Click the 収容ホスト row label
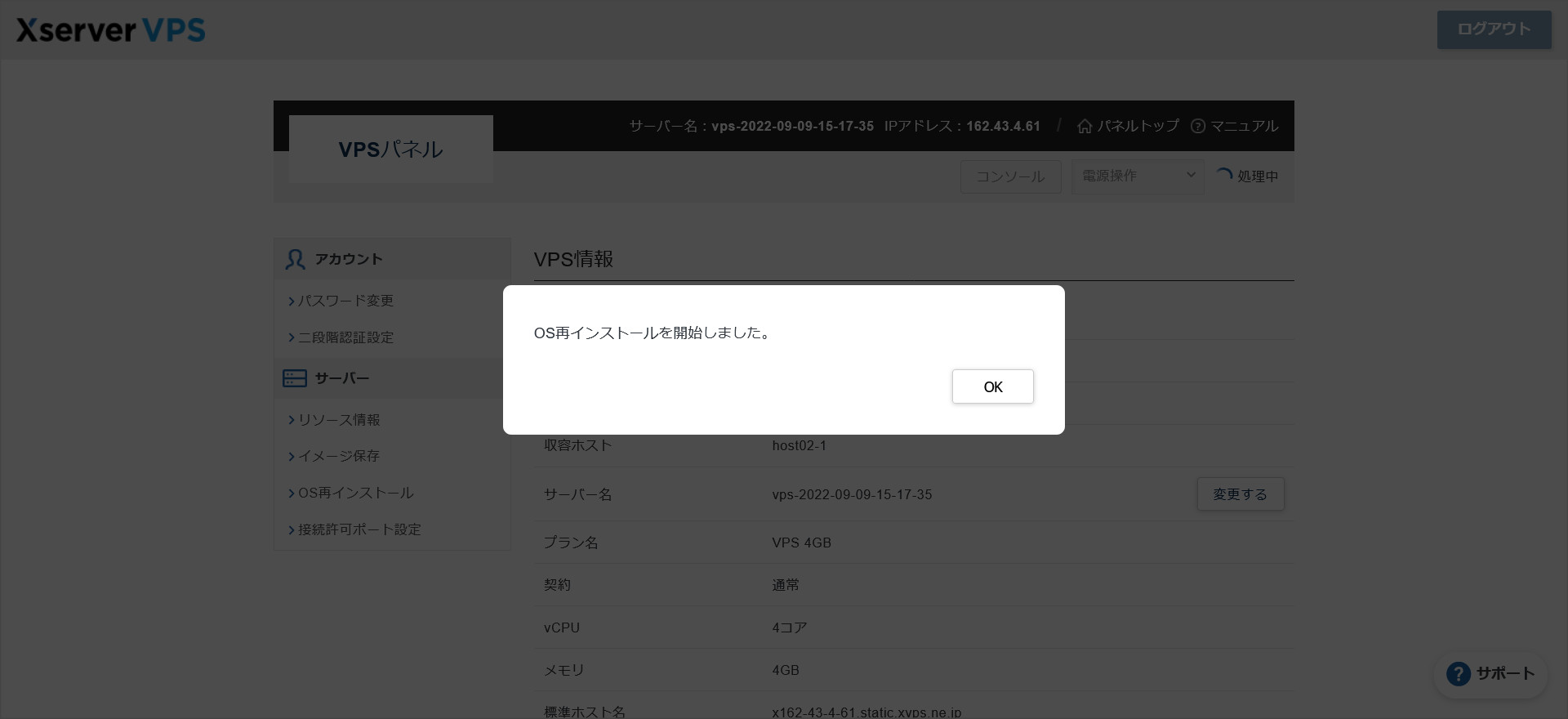Viewport: 1568px width, 719px height. 577,445
